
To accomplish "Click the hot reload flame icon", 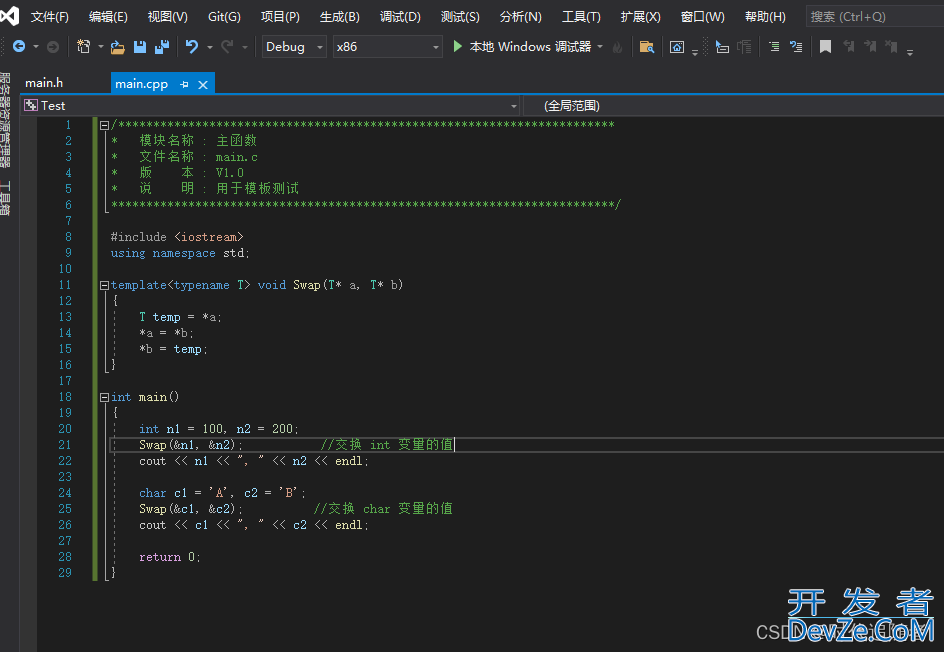I will pos(617,47).
